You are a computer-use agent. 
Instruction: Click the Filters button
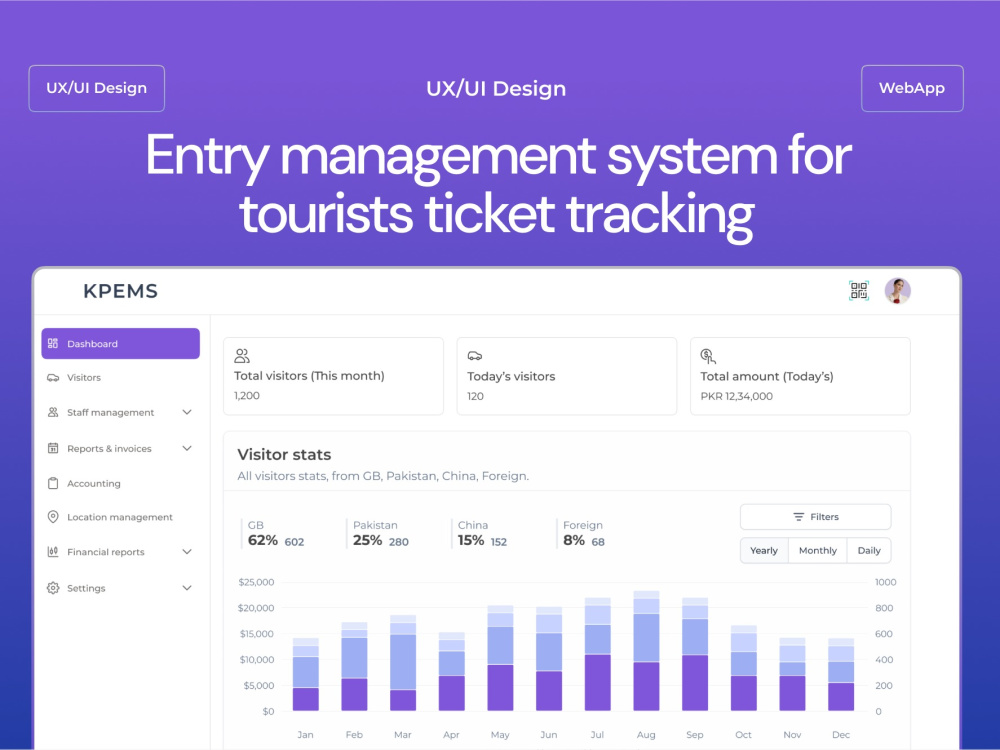click(815, 516)
